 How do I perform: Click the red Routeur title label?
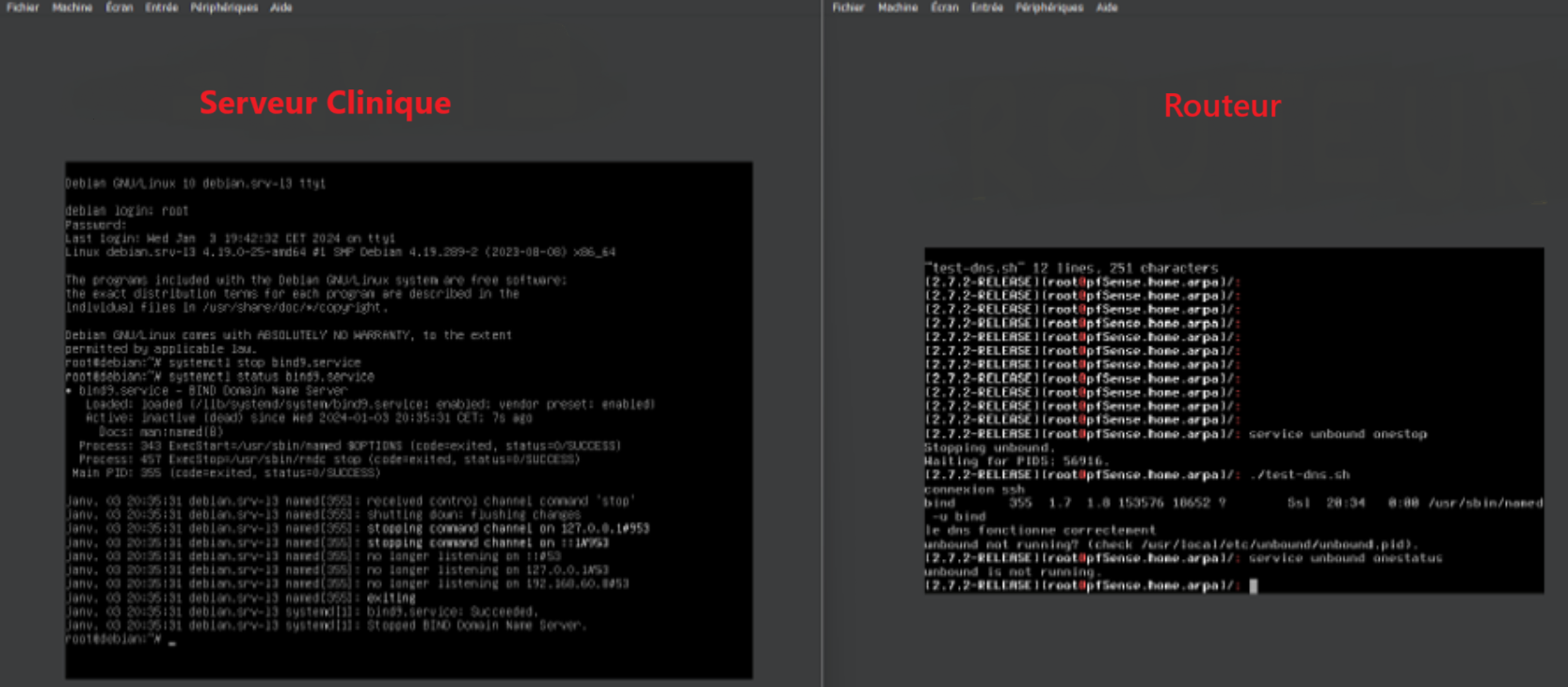(1222, 105)
